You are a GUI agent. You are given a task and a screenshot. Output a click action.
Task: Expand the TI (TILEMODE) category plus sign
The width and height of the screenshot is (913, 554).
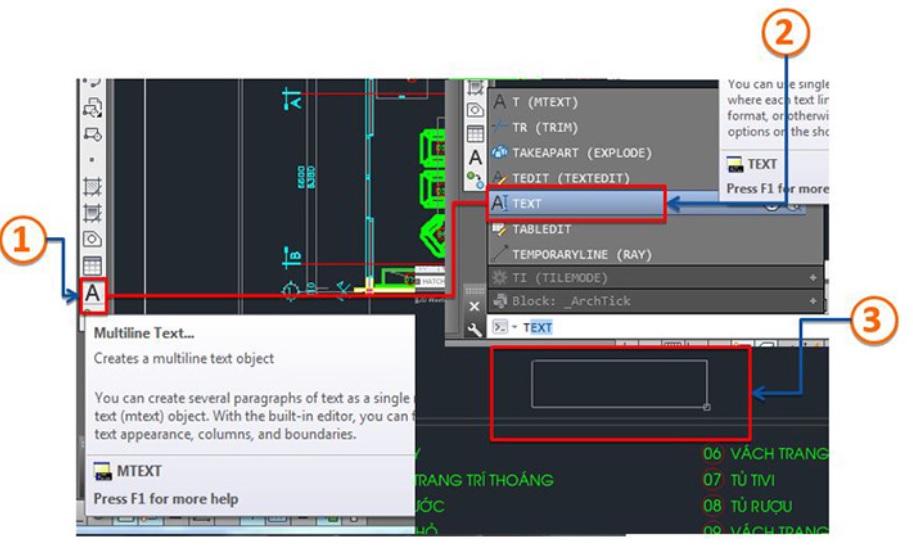(813, 278)
